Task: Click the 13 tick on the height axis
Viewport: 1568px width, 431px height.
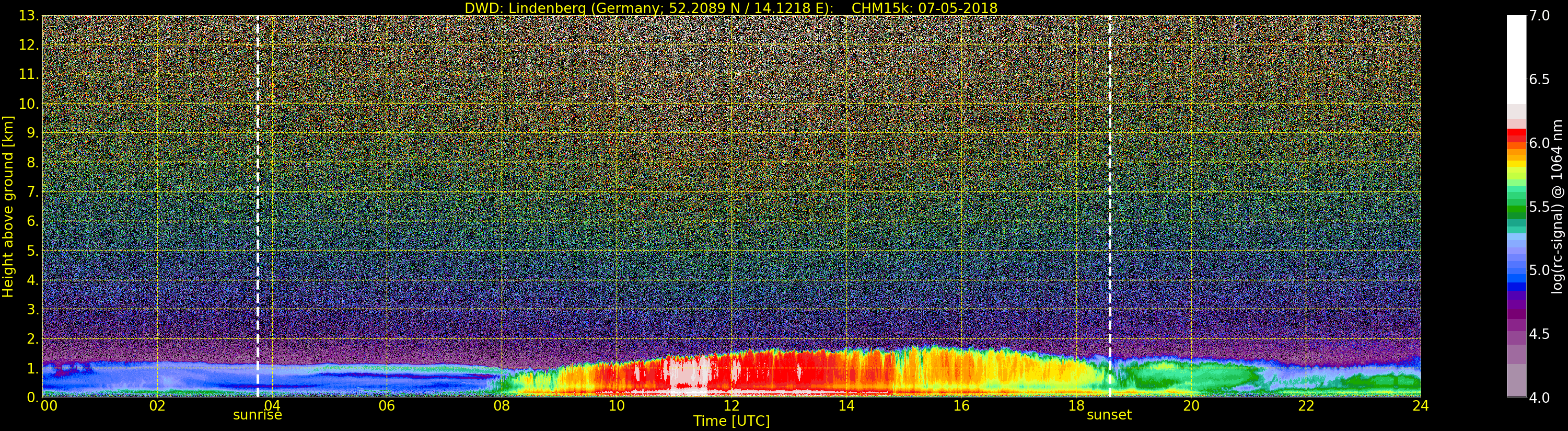Action: click(28, 16)
